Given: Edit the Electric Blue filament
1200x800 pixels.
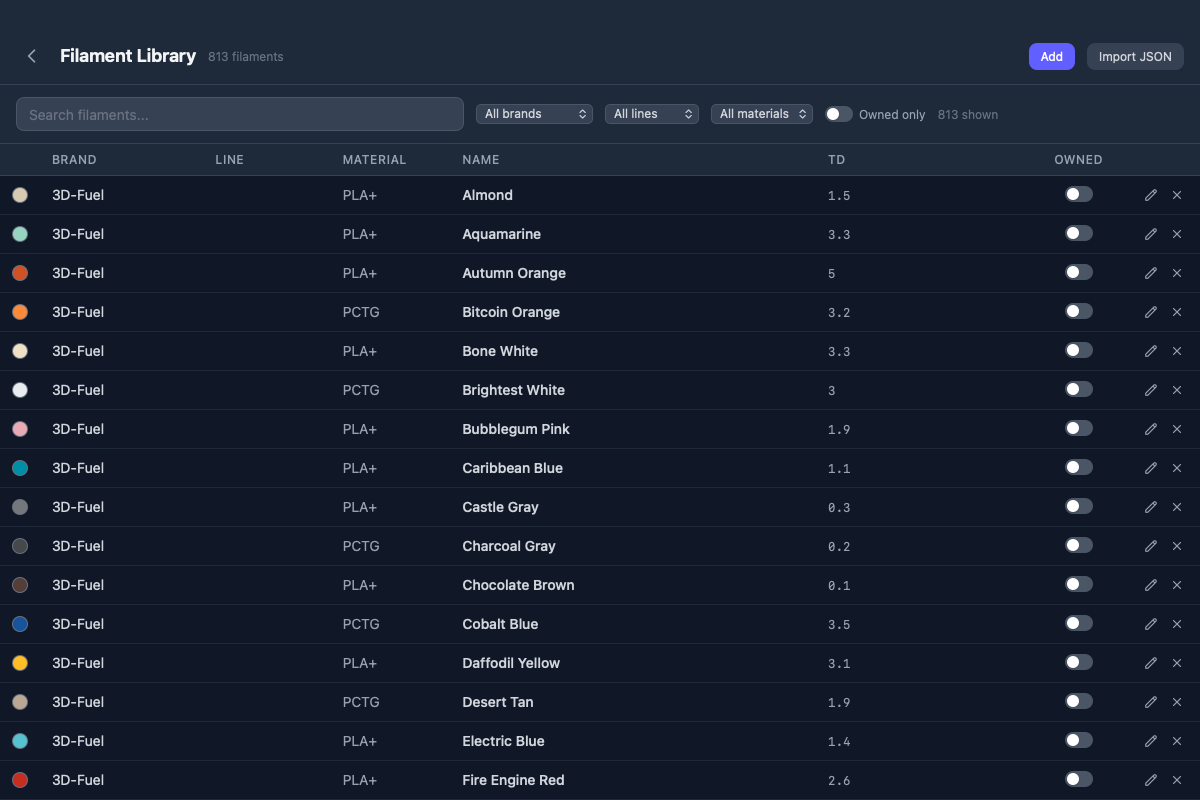Looking at the screenshot, I should pyautogui.click(x=1151, y=741).
